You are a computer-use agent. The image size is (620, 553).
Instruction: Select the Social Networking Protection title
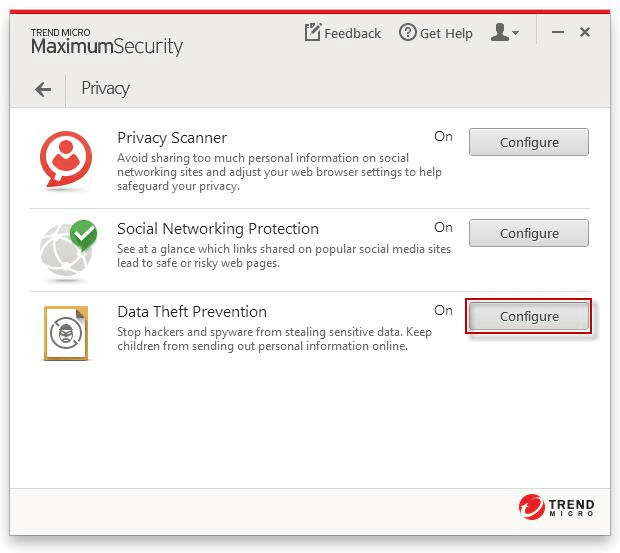pyautogui.click(x=218, y=229)
